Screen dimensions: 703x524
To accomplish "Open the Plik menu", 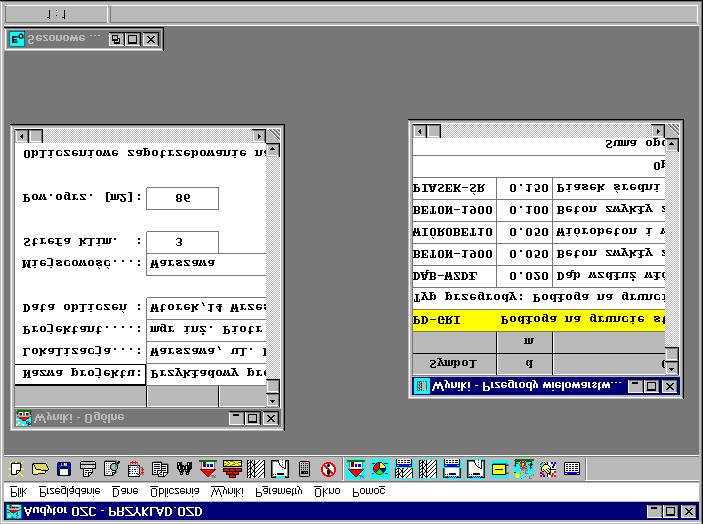I will [18, 492].
